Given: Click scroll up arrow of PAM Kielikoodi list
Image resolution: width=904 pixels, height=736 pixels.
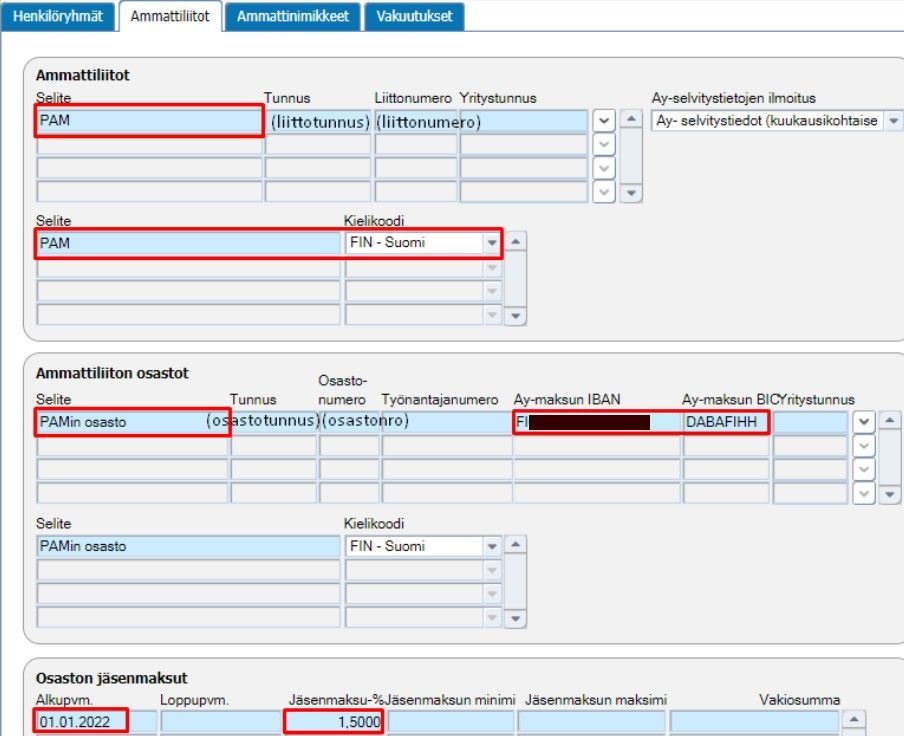Looking at the screenshot, I should (515, 241).
